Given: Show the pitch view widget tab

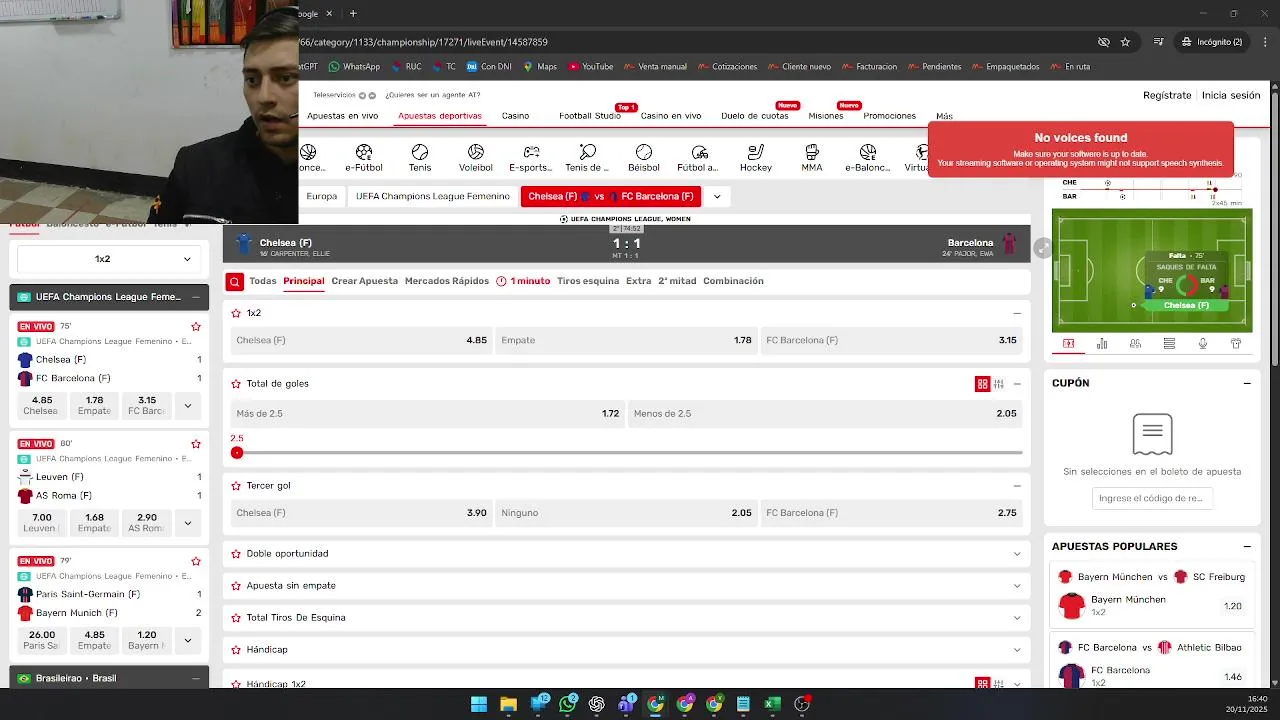Looking at the screenshot, I should tap(1068, 344).
